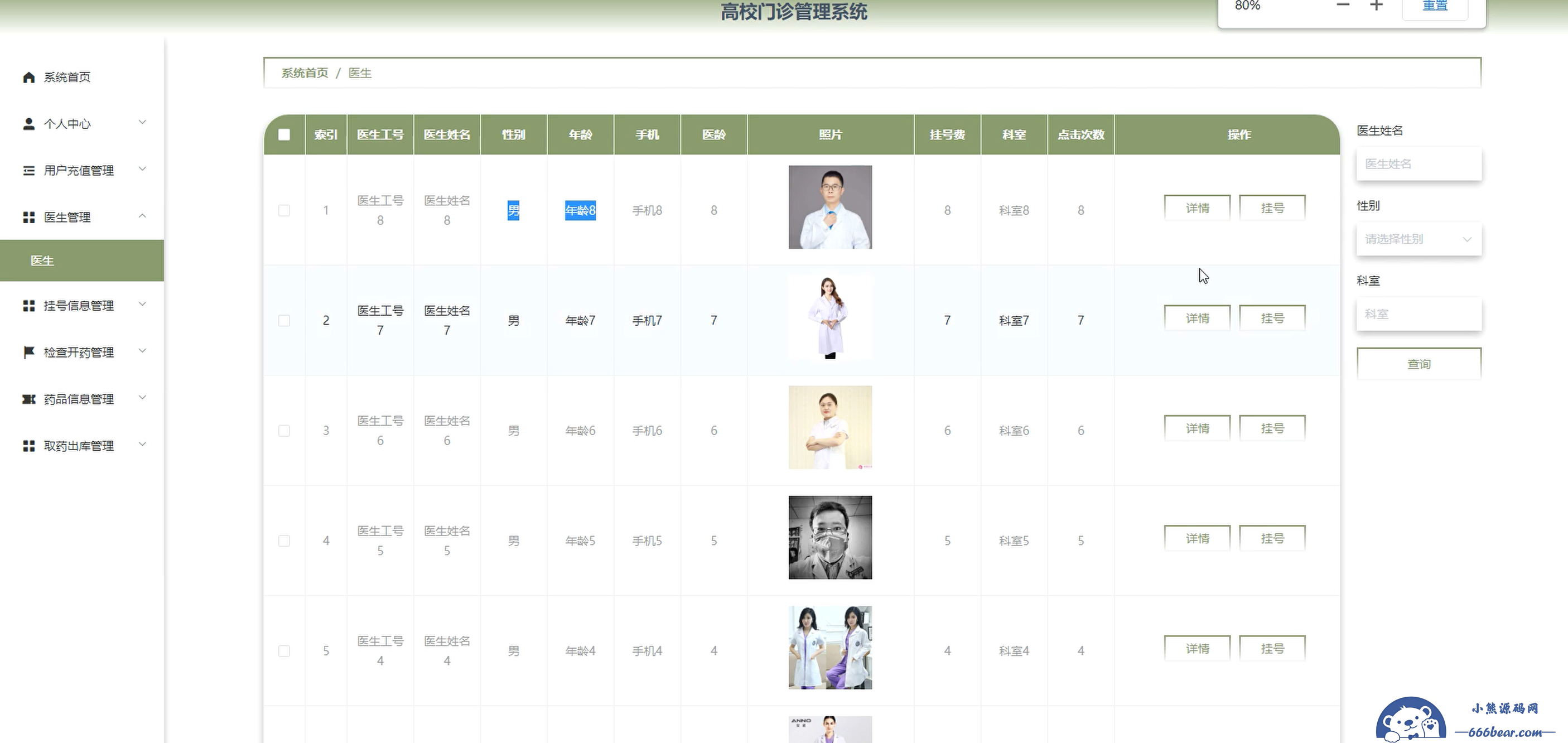
Task: Click into the 科室 search field
Action: pyautogui.click(x=1419, y=314)
